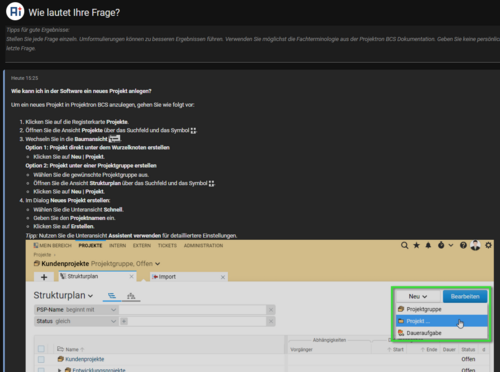The width and height of the screenshot is (500, 372).
Task: Tick the select-all checkbox in table header
Action: tap(41, 349)
